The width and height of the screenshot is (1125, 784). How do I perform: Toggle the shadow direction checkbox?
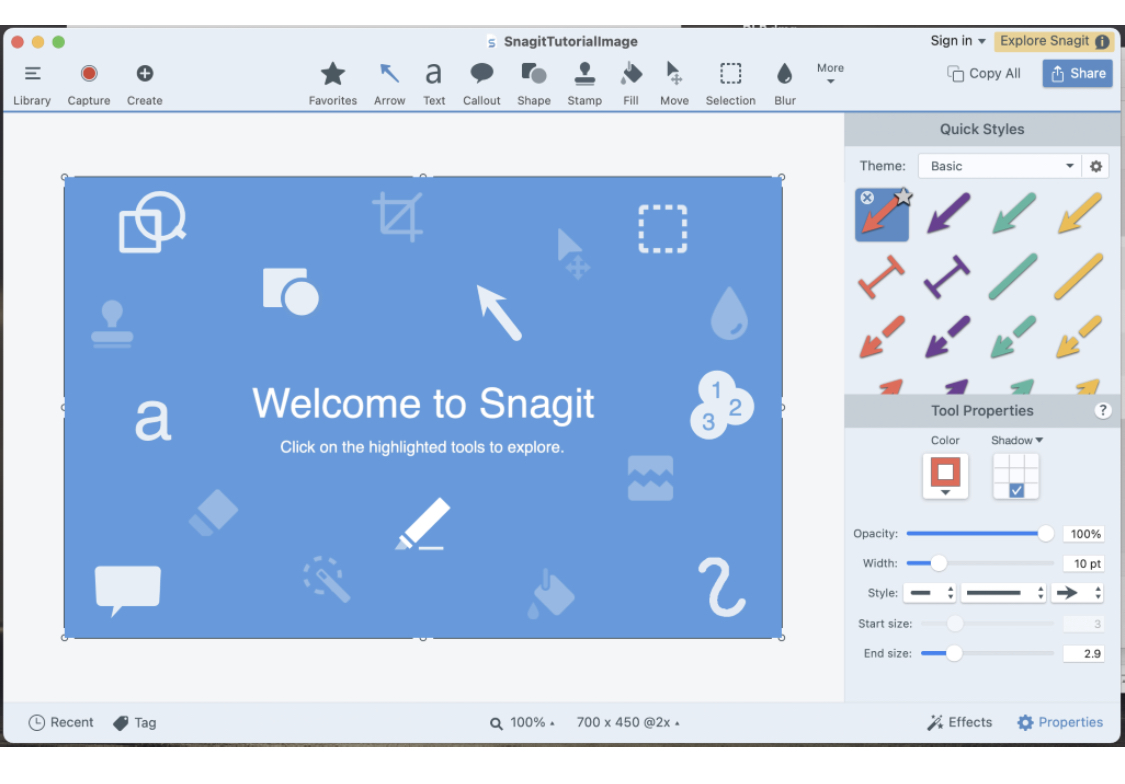1016,491
